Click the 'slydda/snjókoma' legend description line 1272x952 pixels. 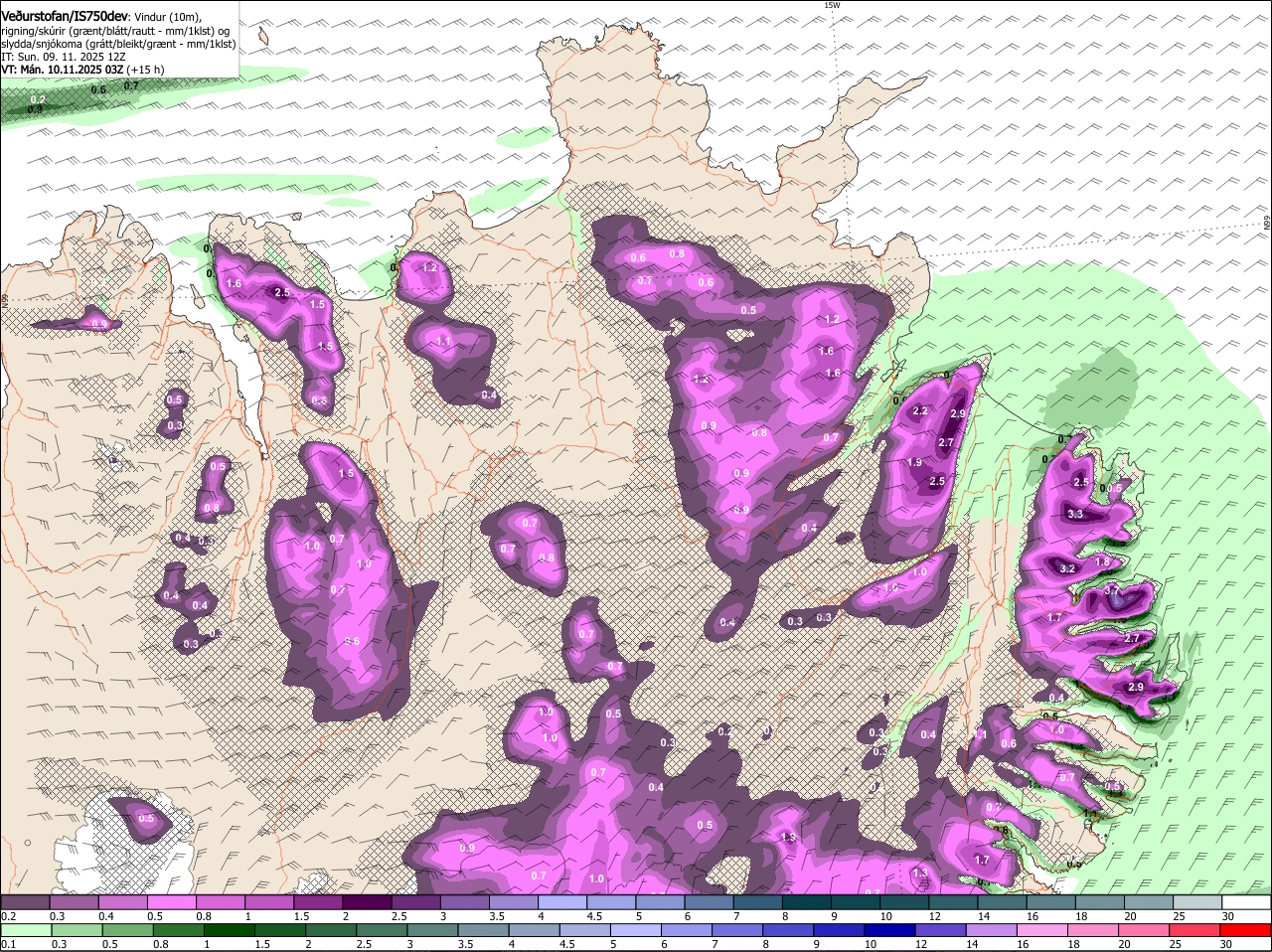[118, 44]
